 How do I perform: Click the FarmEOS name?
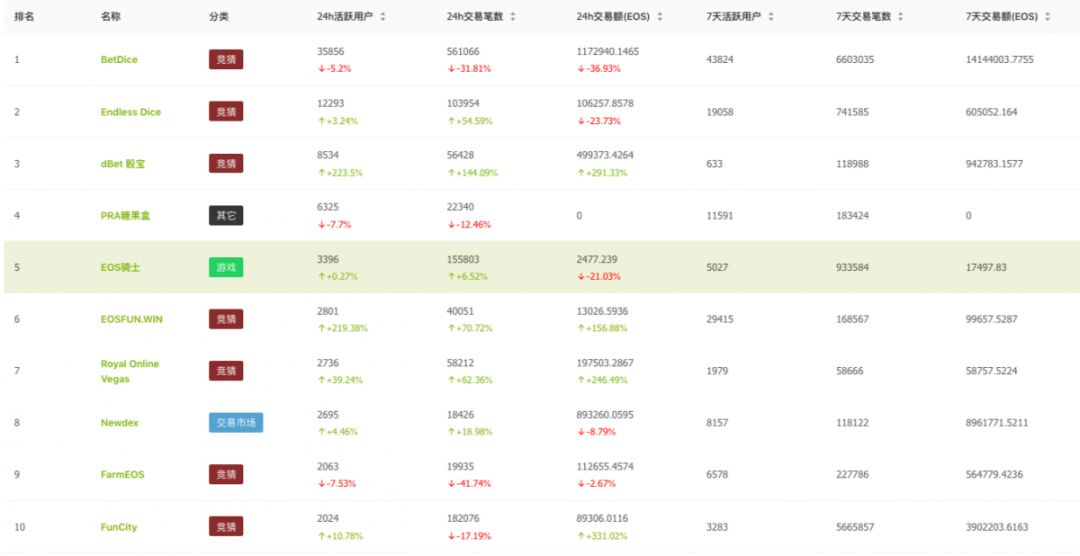click(x=122, y=475)
